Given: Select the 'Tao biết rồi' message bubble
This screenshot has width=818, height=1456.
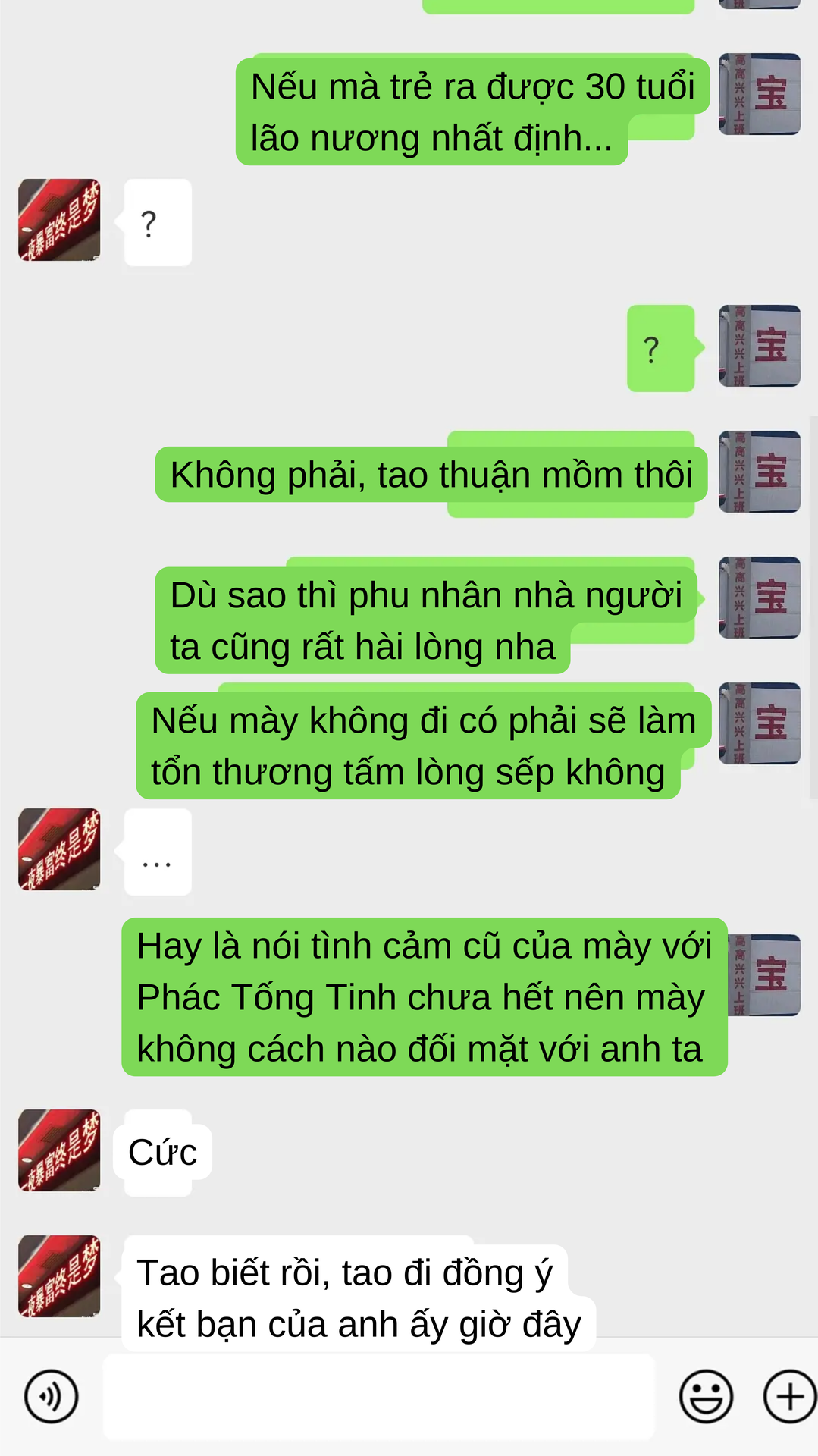Looking at the screenshot, I should 359,1298.
